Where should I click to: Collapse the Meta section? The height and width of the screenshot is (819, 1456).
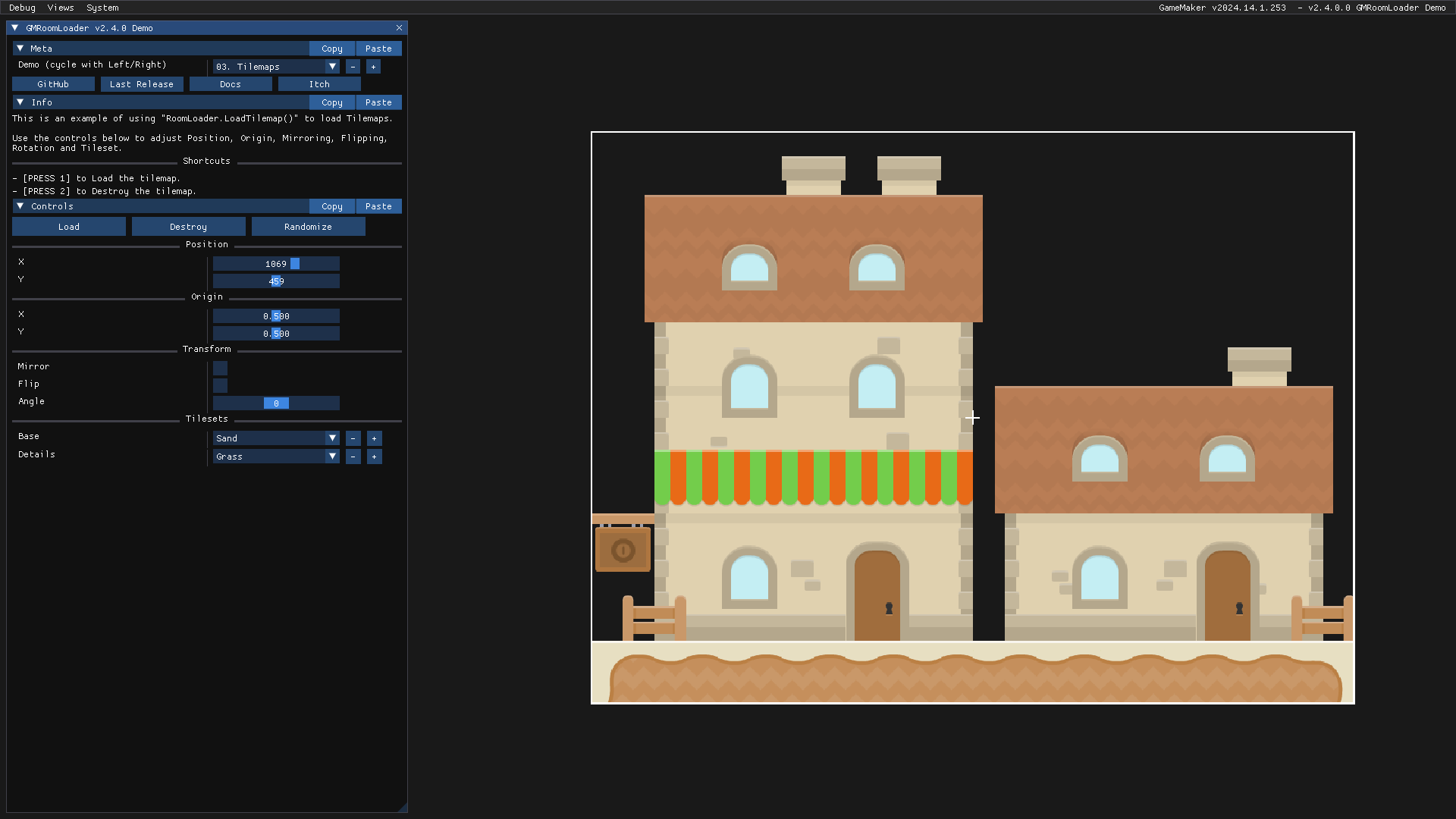click(x=20, y=49)
